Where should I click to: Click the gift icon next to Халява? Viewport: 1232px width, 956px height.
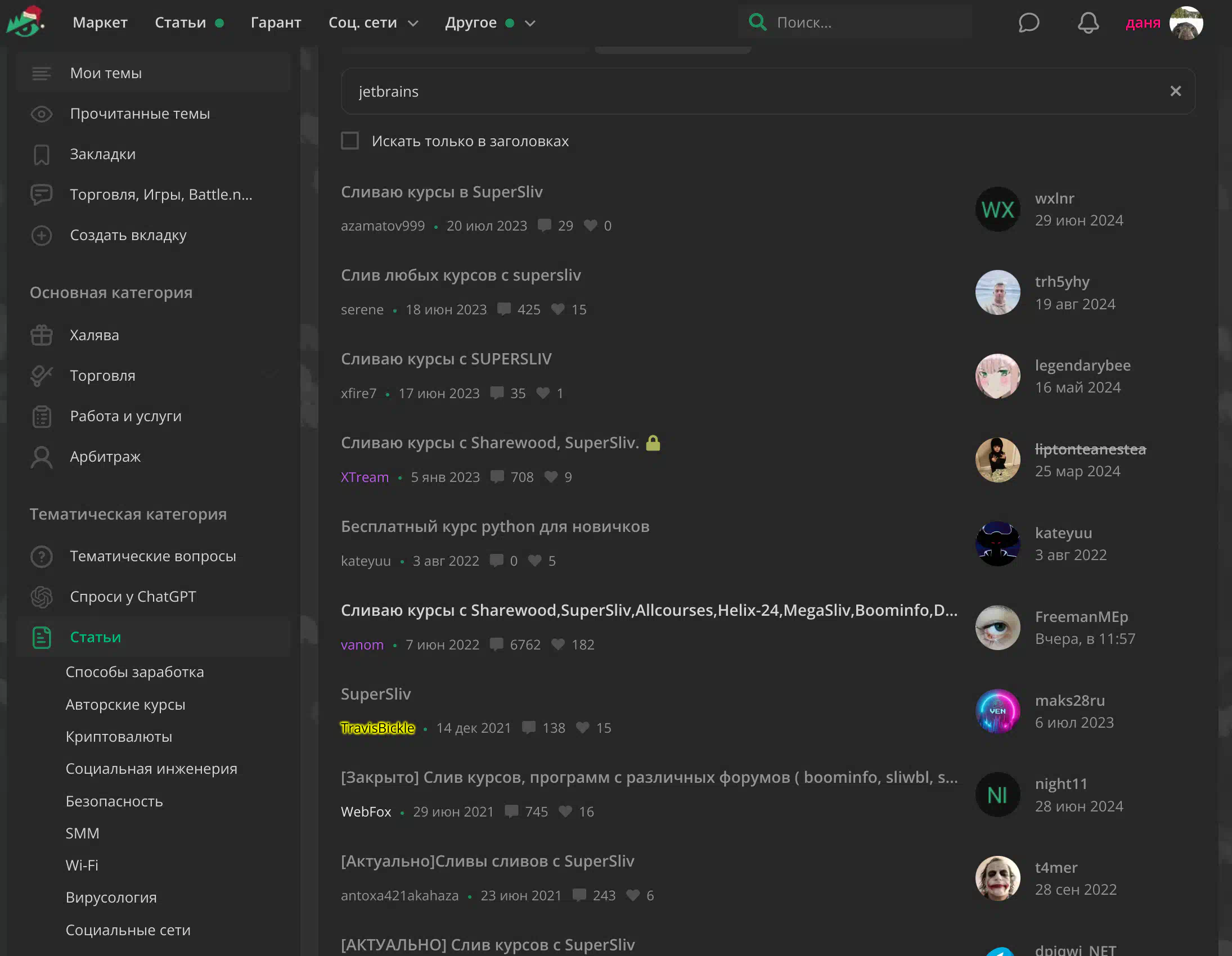coord(41,335)
